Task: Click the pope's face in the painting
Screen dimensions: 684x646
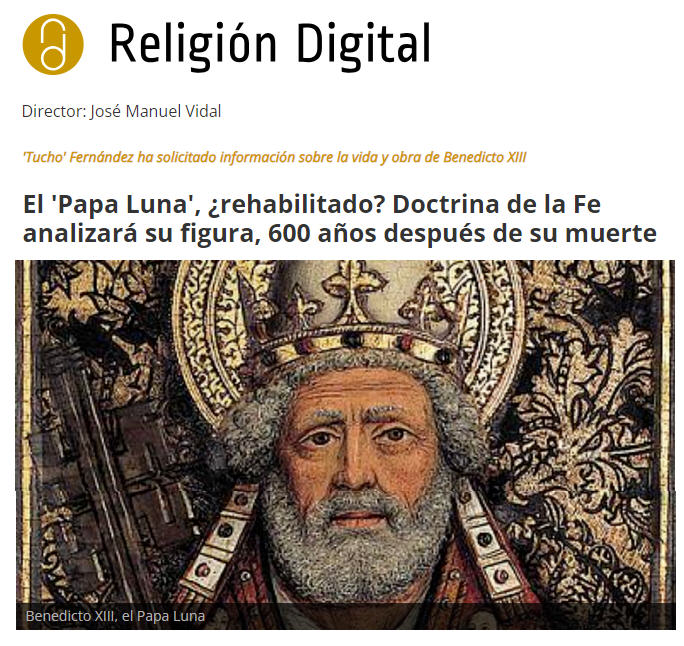Action: pyautogui.click(x=359, y=449)
